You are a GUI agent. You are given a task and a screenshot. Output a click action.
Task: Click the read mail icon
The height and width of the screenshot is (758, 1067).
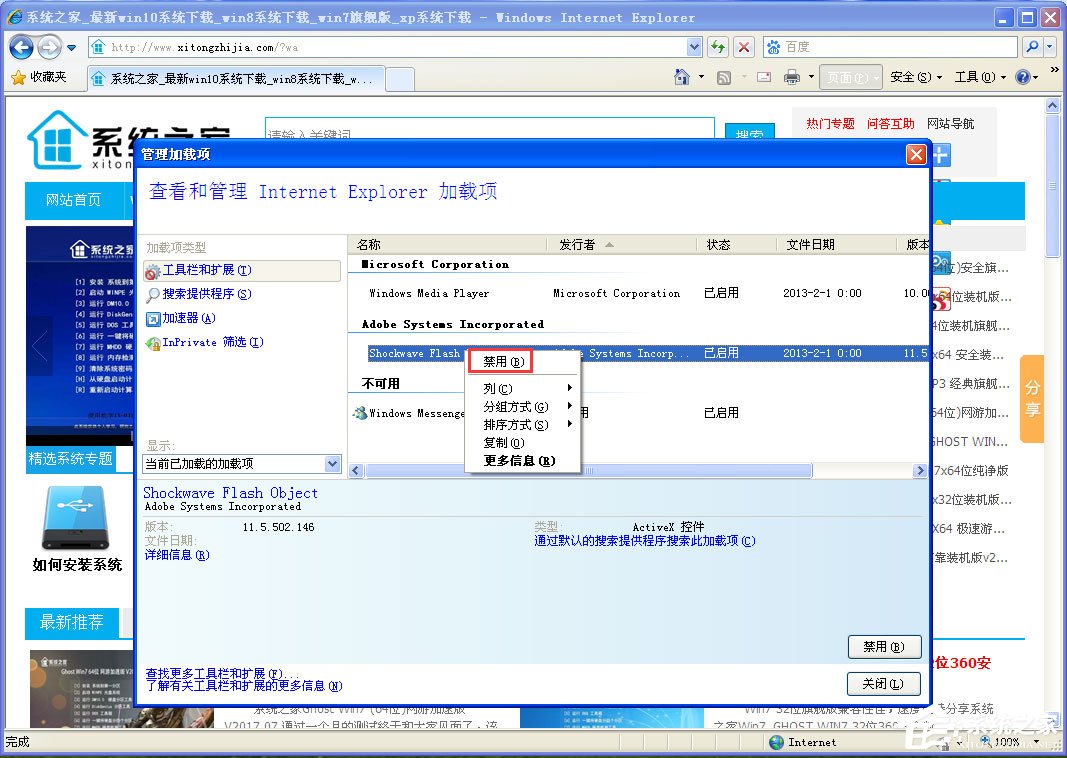(765, 77)
